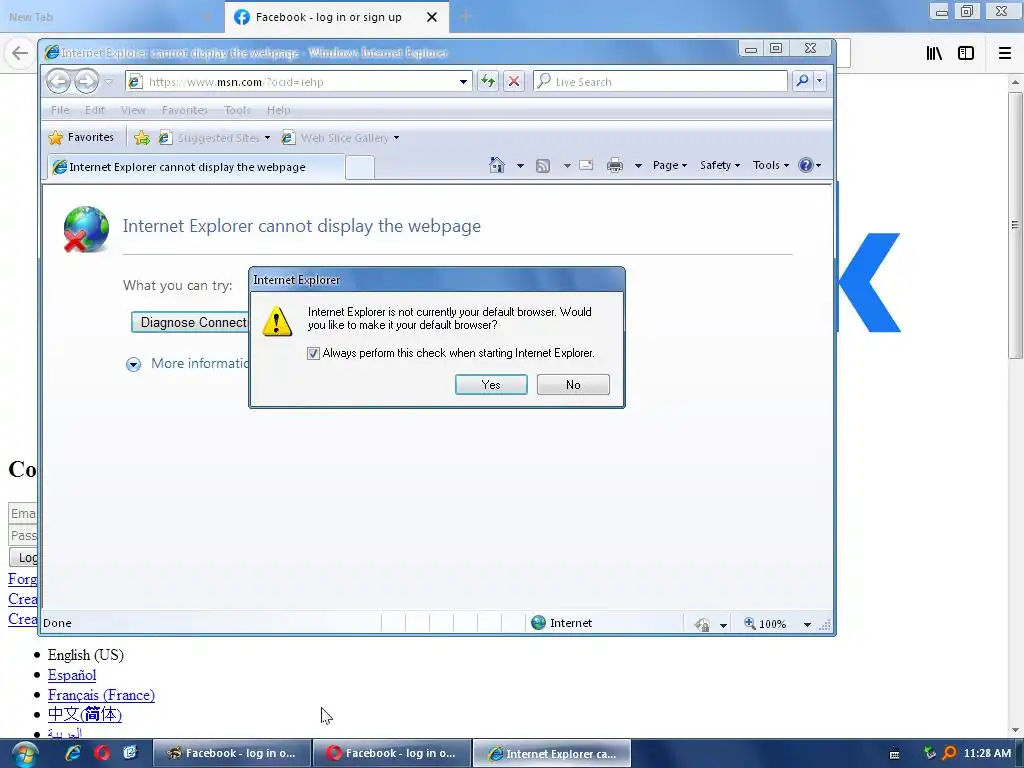The image size is (1024, 768).
Task: Open the background browser Library icon
Action: click(x=934, y=54)
